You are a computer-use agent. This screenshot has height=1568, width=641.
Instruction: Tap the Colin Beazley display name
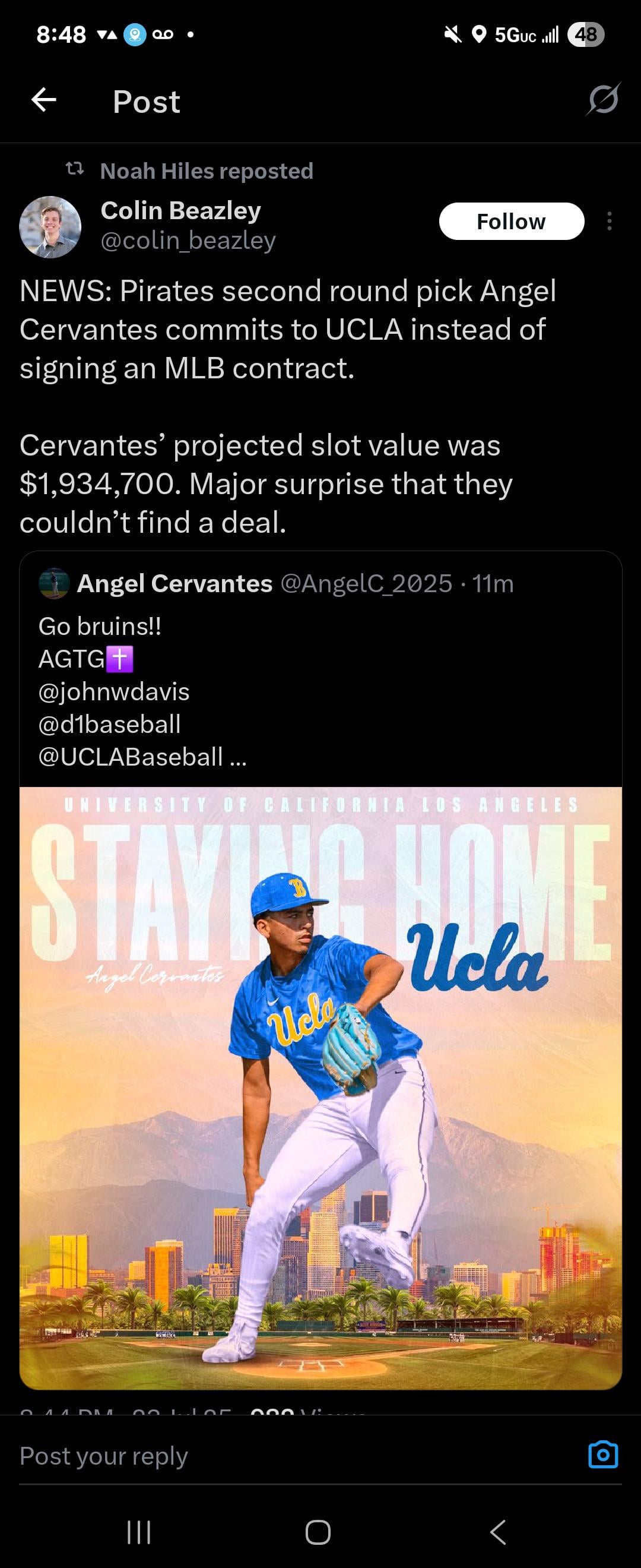coord(180,211)
